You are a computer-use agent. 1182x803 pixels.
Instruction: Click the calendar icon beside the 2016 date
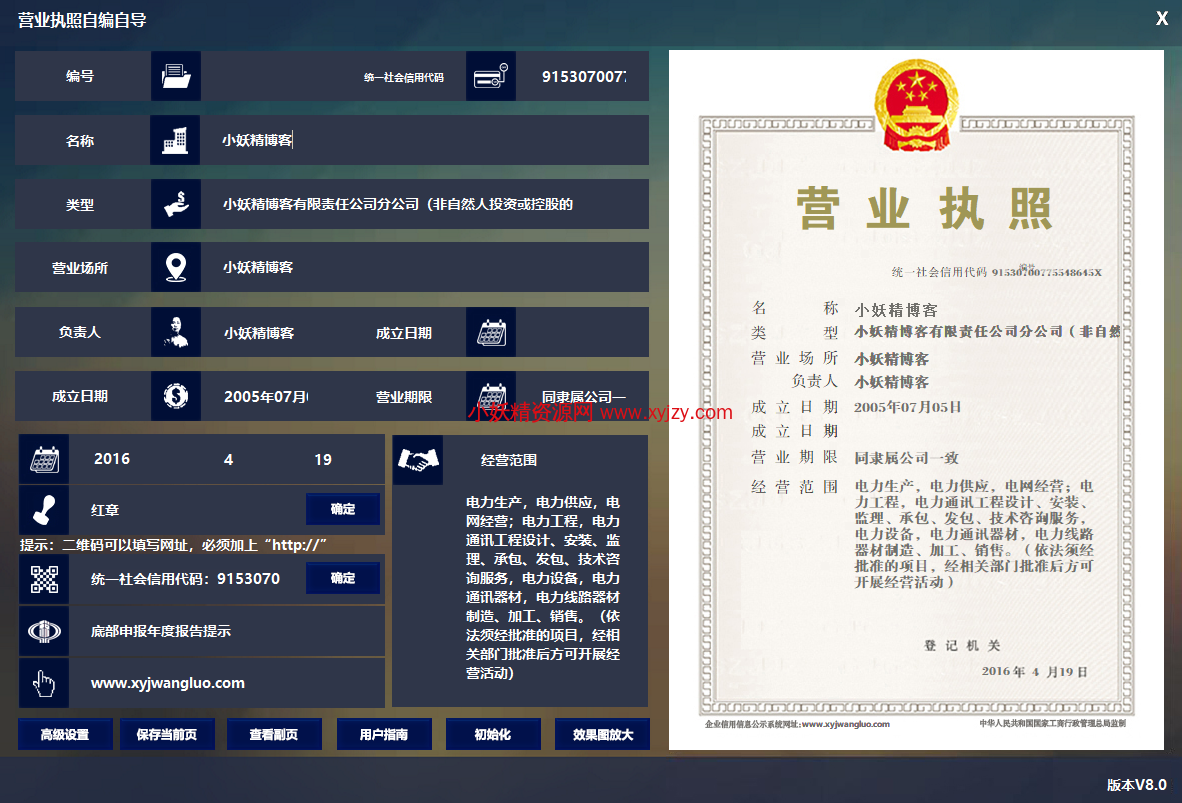(x=44, y=459)
